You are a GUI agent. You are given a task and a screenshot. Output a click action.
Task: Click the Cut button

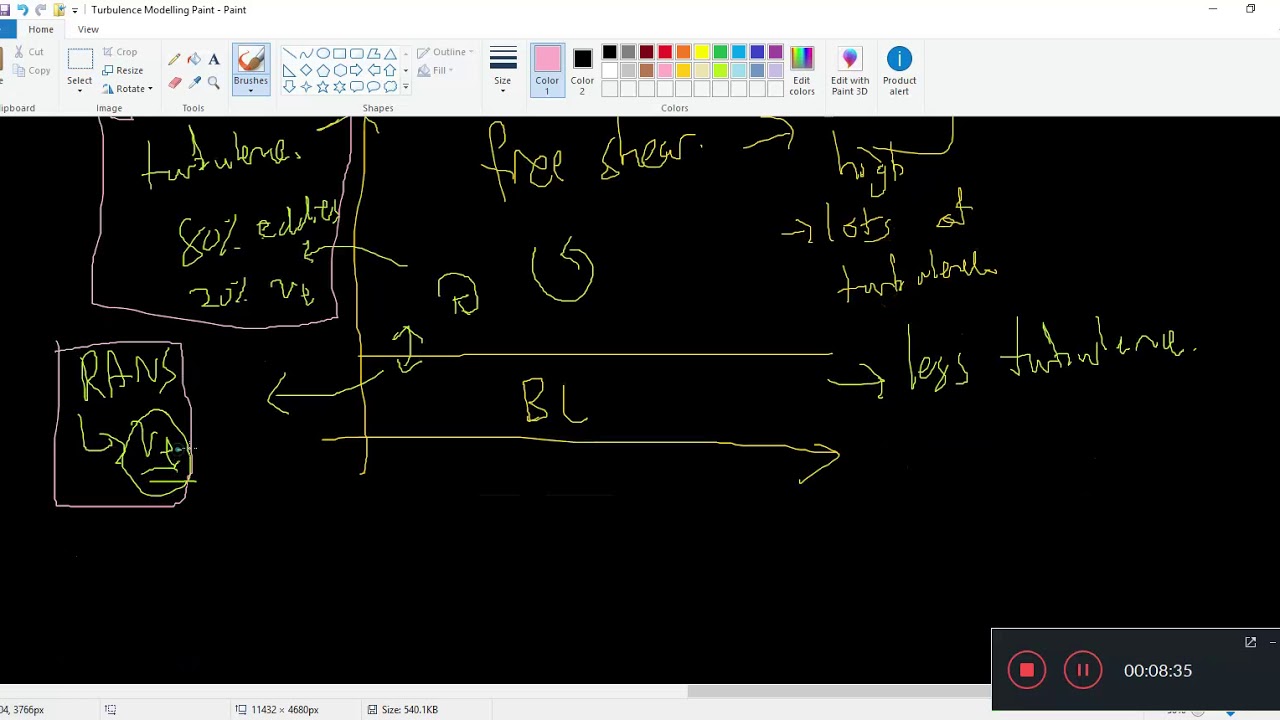pyautogui.click(x=29, y=52)
